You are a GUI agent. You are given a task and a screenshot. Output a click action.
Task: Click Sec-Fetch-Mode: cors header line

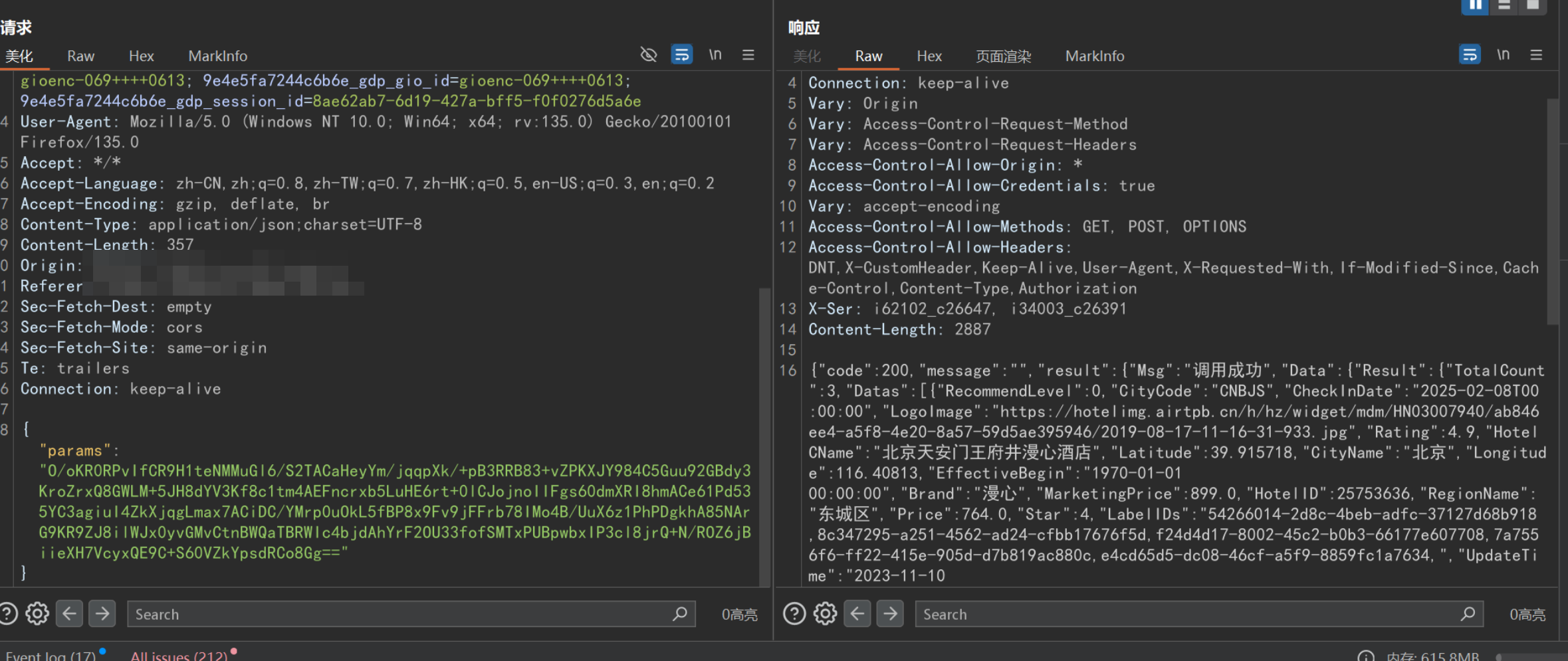pos(111,327)
